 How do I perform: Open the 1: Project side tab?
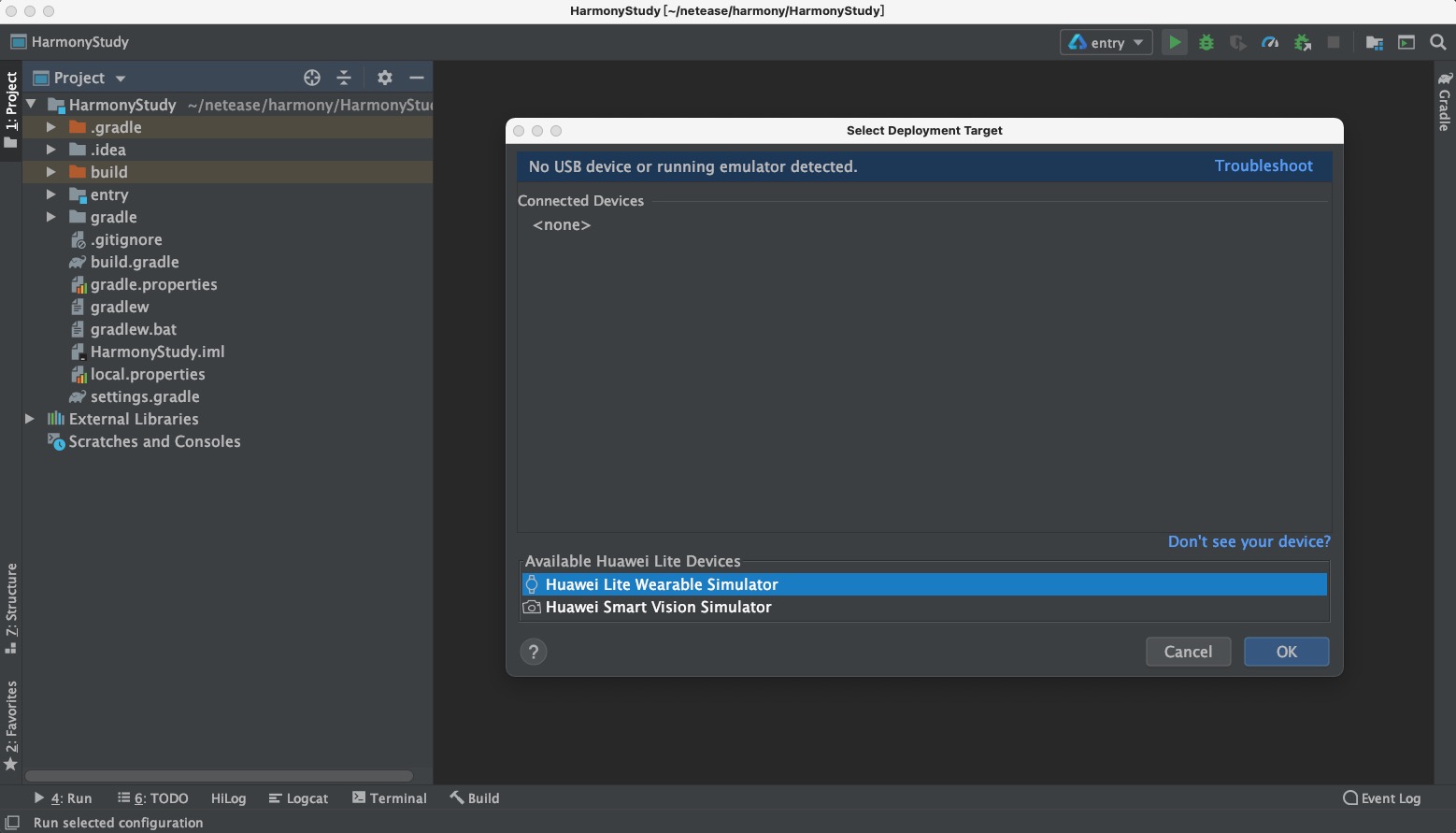point(11,109)
